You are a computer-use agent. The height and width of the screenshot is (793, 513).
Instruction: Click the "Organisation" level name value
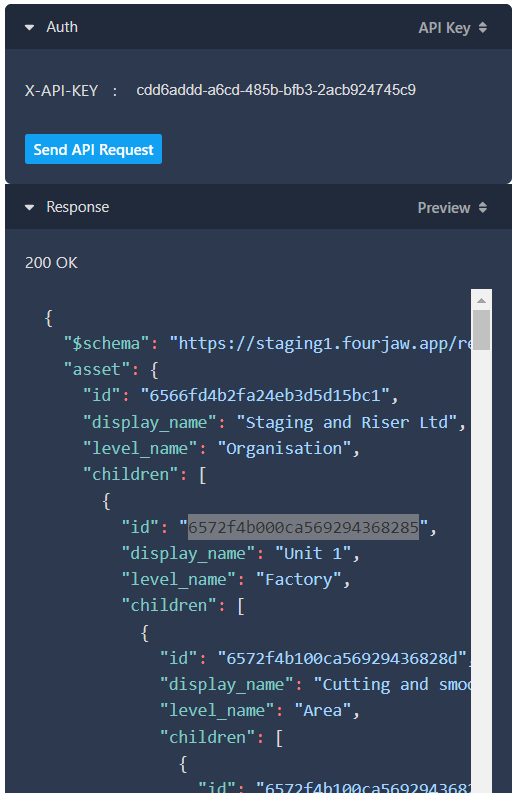(x=284, y=449)
